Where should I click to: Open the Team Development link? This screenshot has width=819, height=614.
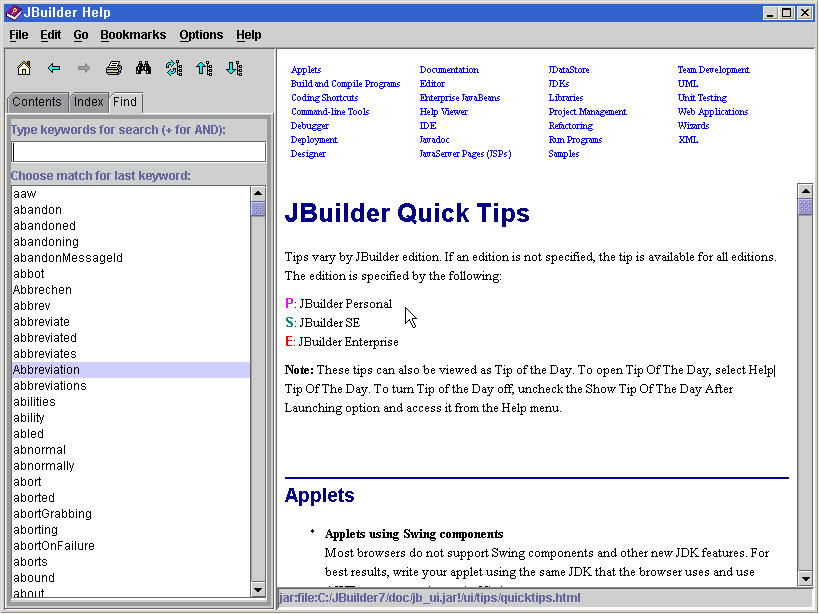(713, 70)
